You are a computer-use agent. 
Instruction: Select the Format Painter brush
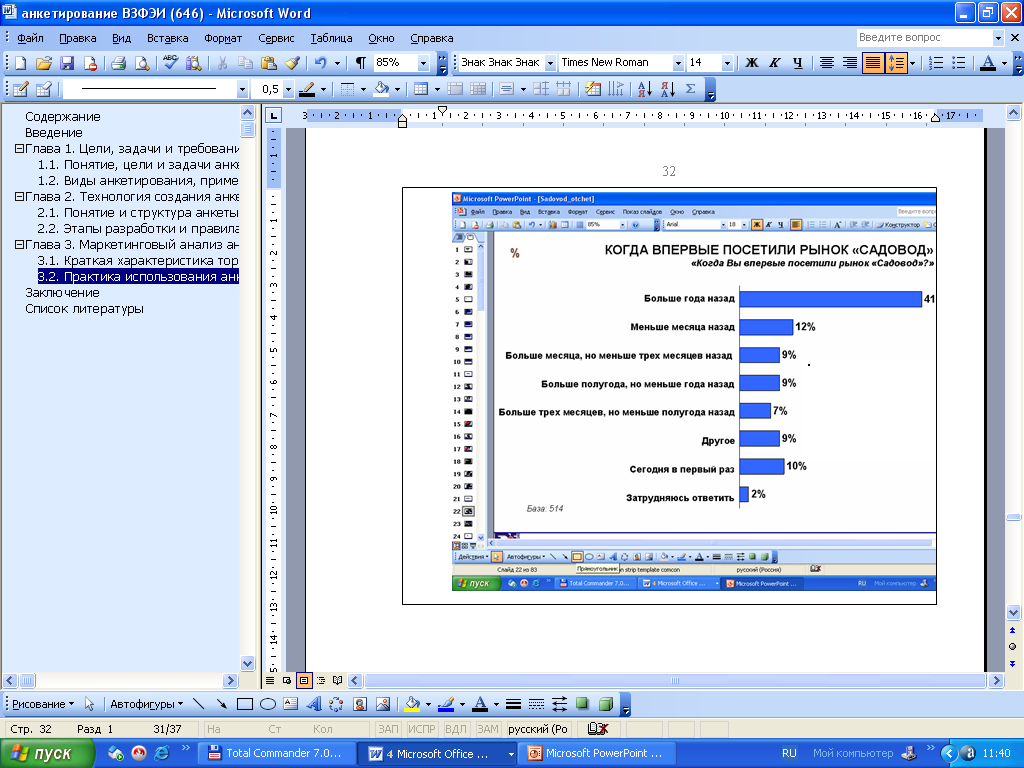click(292, 63)
